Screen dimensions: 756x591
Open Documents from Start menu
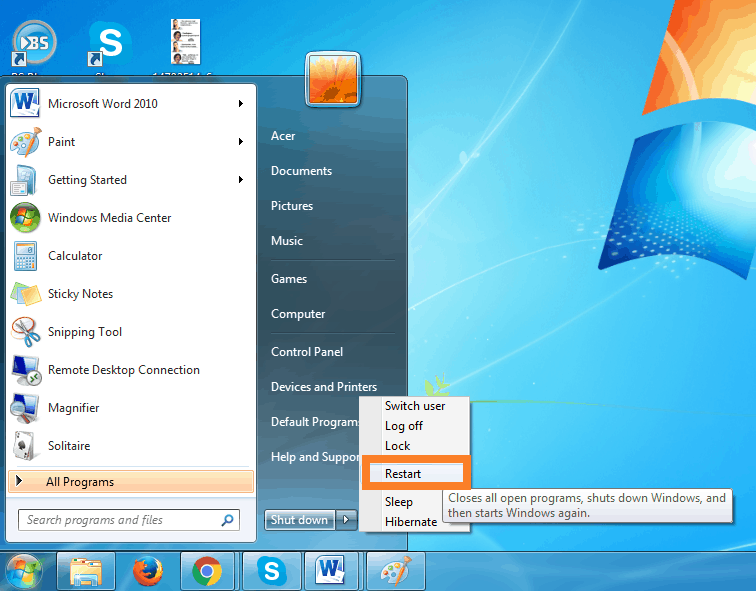point(301,171)
